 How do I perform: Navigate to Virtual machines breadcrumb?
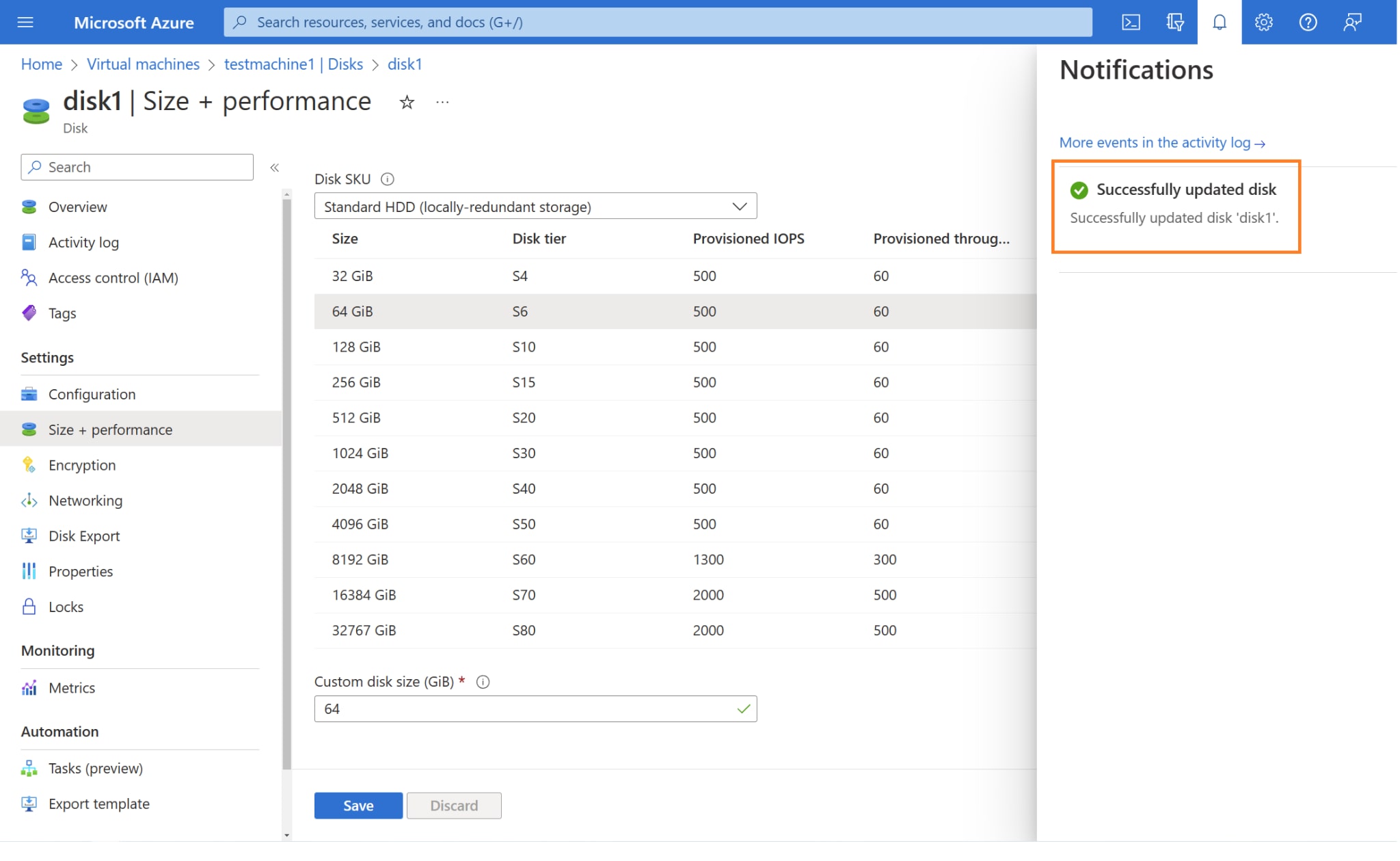143,64
